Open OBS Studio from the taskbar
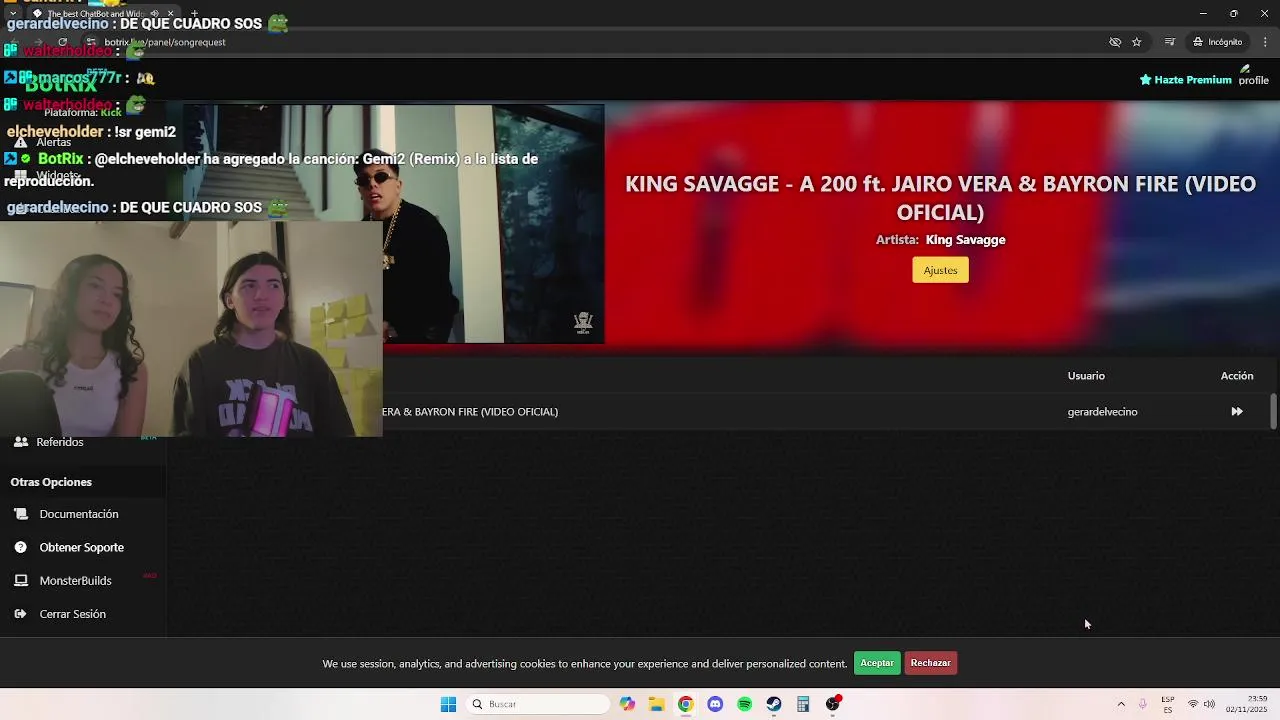This screenshot has width=1280, height=720. pos(833,704)
